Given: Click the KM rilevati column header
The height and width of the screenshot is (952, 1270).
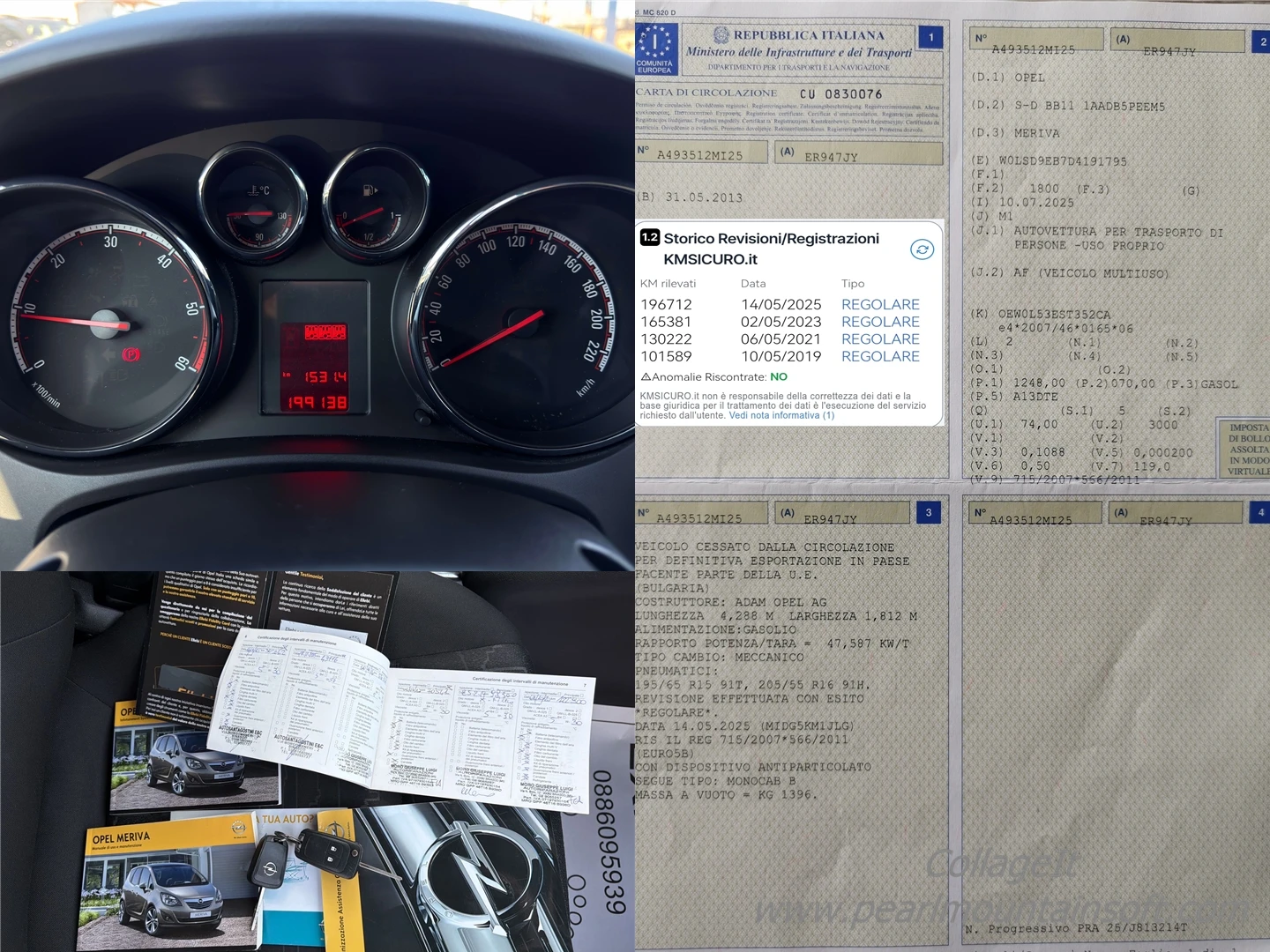Looking at the screenshot, I should (x=668, y=284).
